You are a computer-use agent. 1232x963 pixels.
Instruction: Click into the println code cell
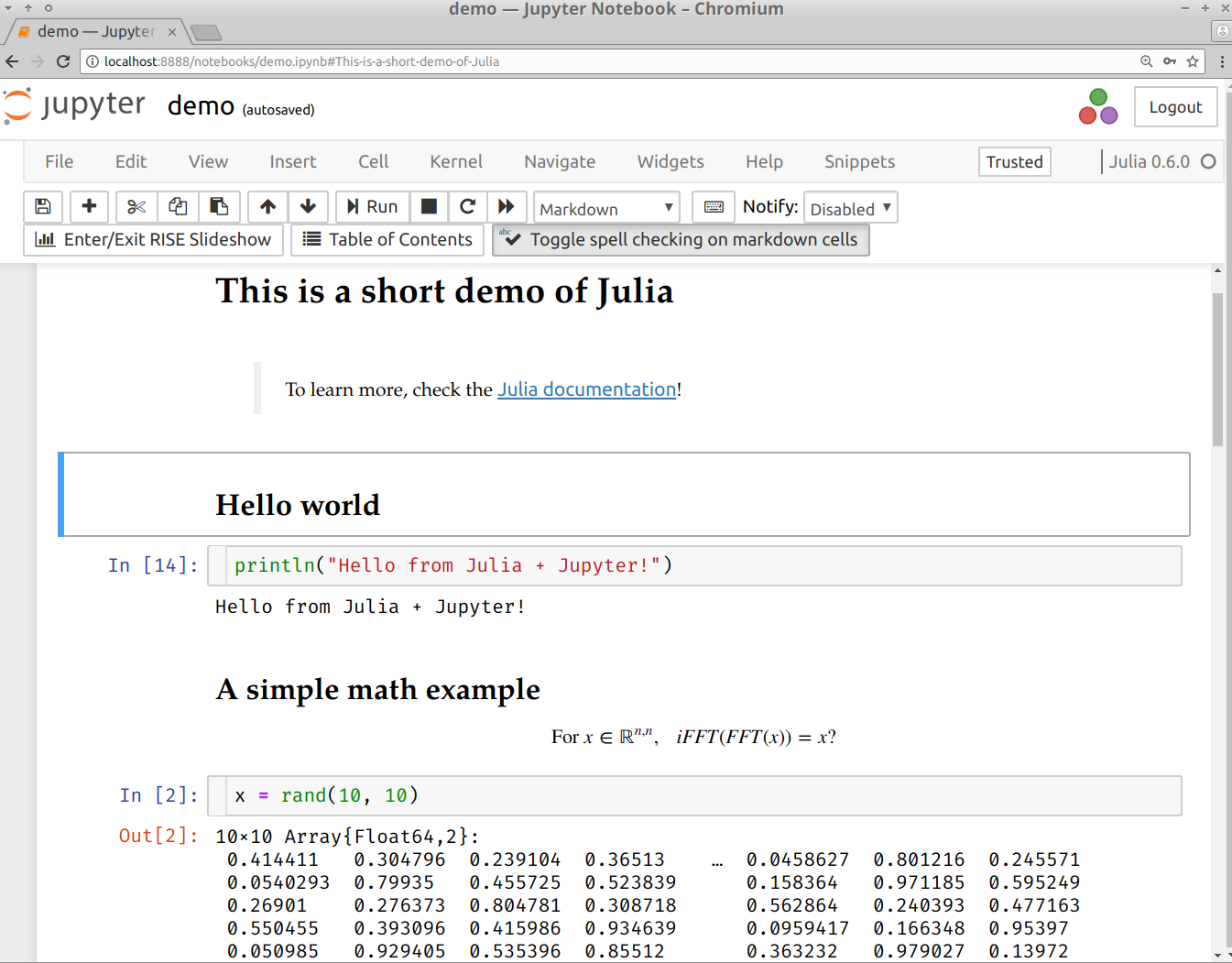pyautogui.click(x=703, y=565)
